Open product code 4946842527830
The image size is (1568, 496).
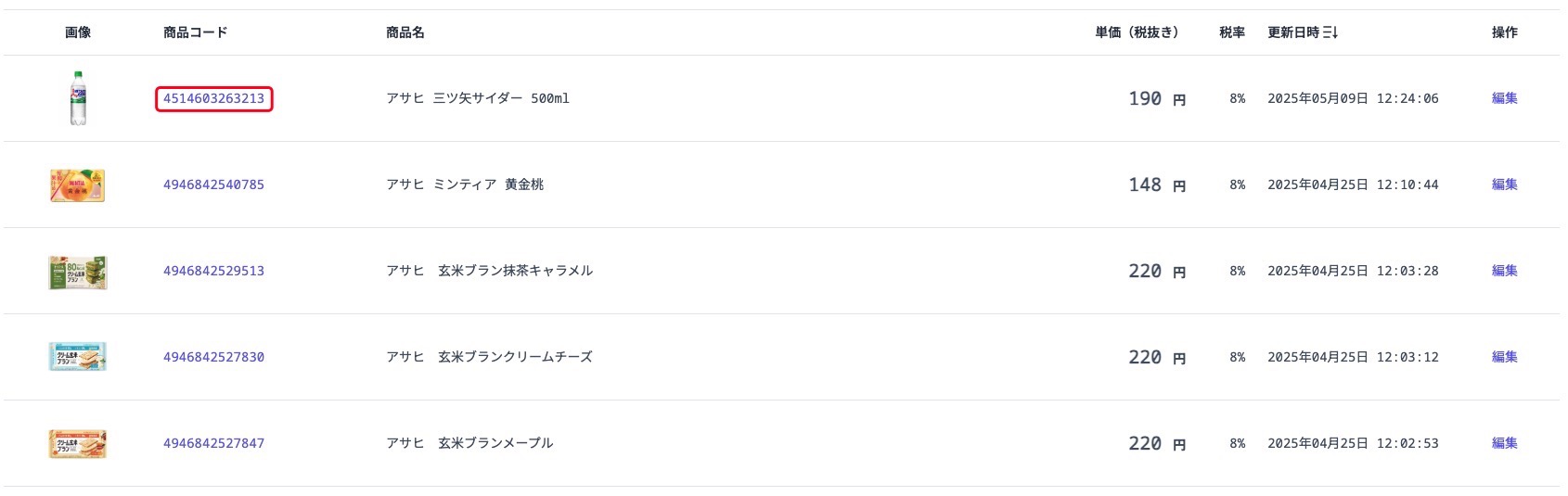[x=213, y=357]
